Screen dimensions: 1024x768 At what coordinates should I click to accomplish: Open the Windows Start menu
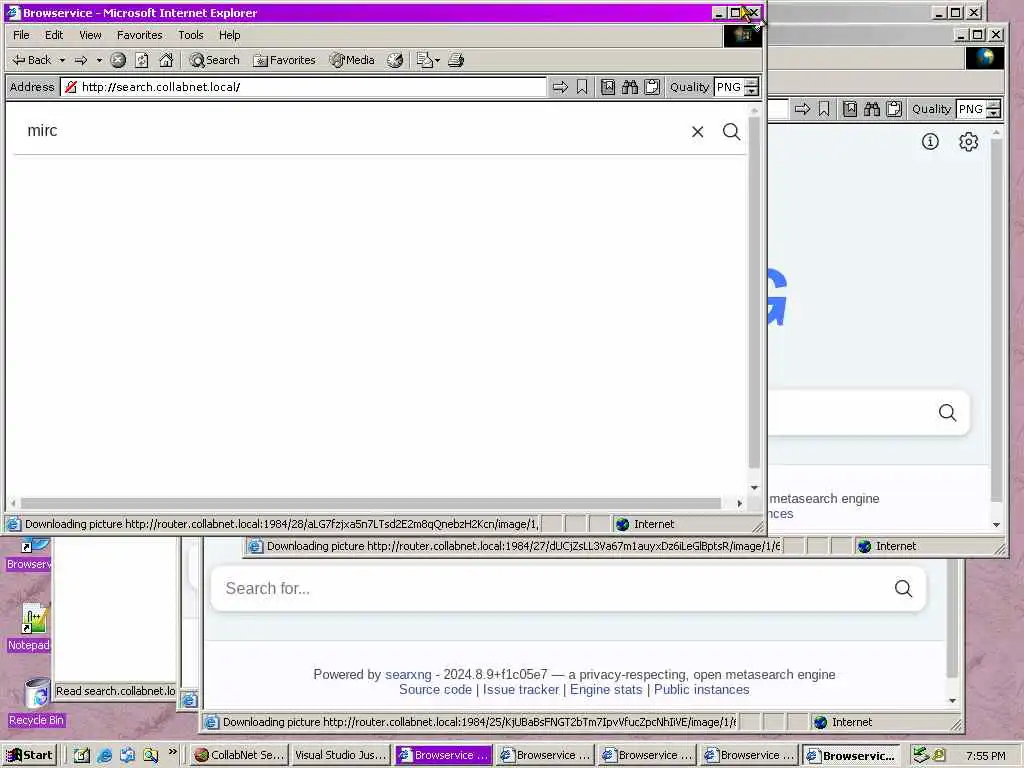pyautogui.click(x=29, y=755)
